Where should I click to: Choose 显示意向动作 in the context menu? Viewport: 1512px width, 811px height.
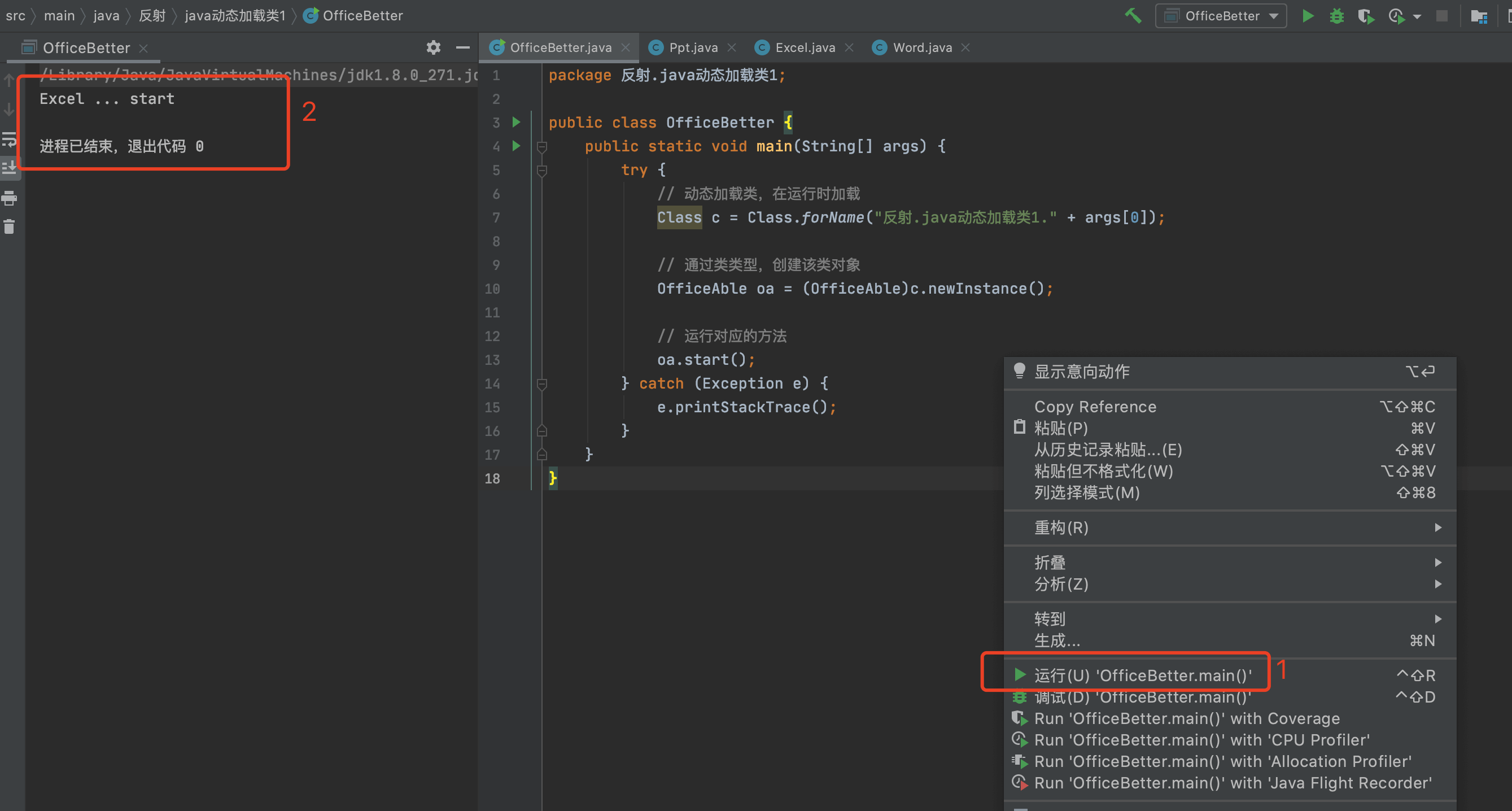[x=1230, y=372]
